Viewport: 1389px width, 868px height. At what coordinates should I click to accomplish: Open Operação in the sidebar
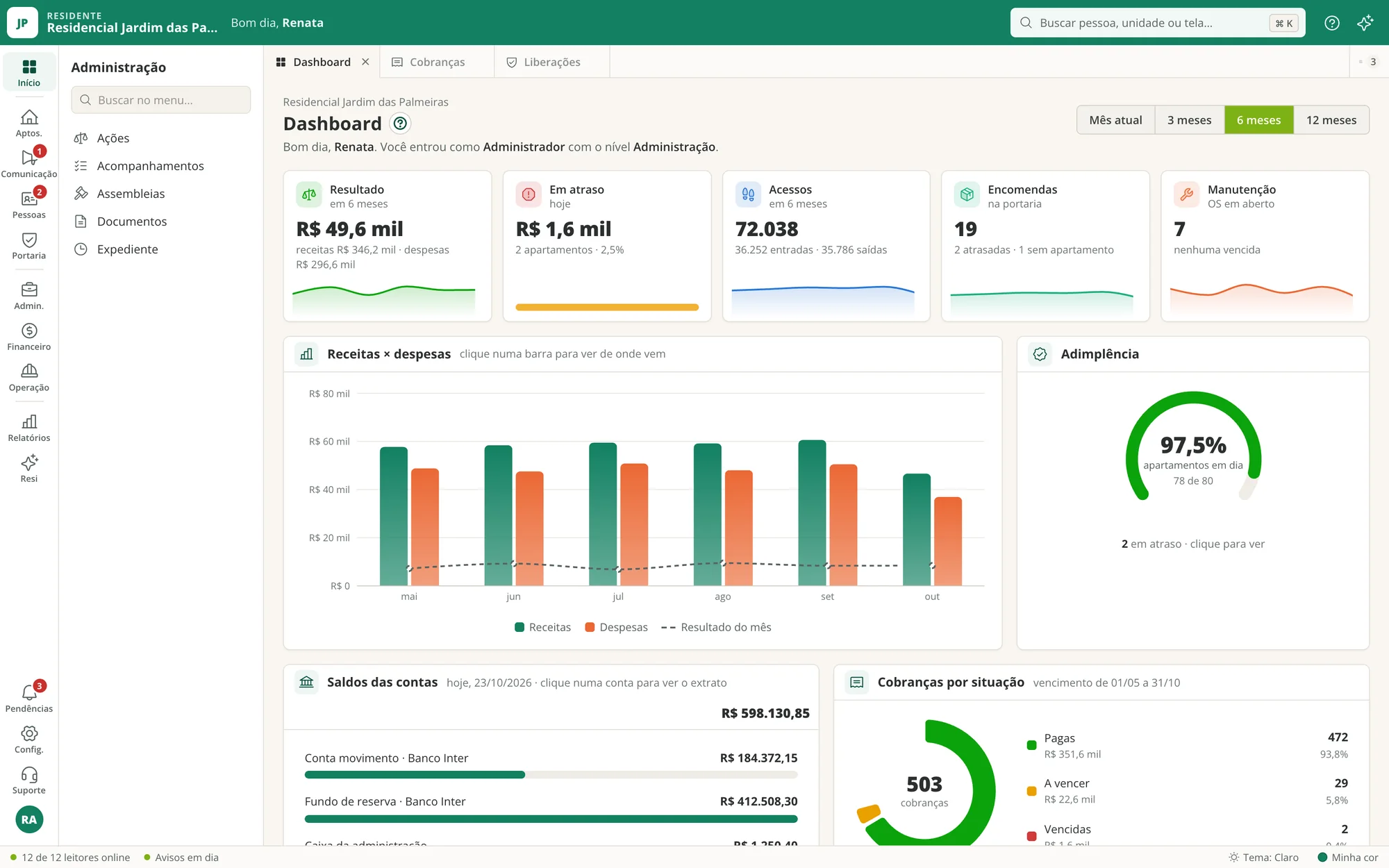coord(28,378)
